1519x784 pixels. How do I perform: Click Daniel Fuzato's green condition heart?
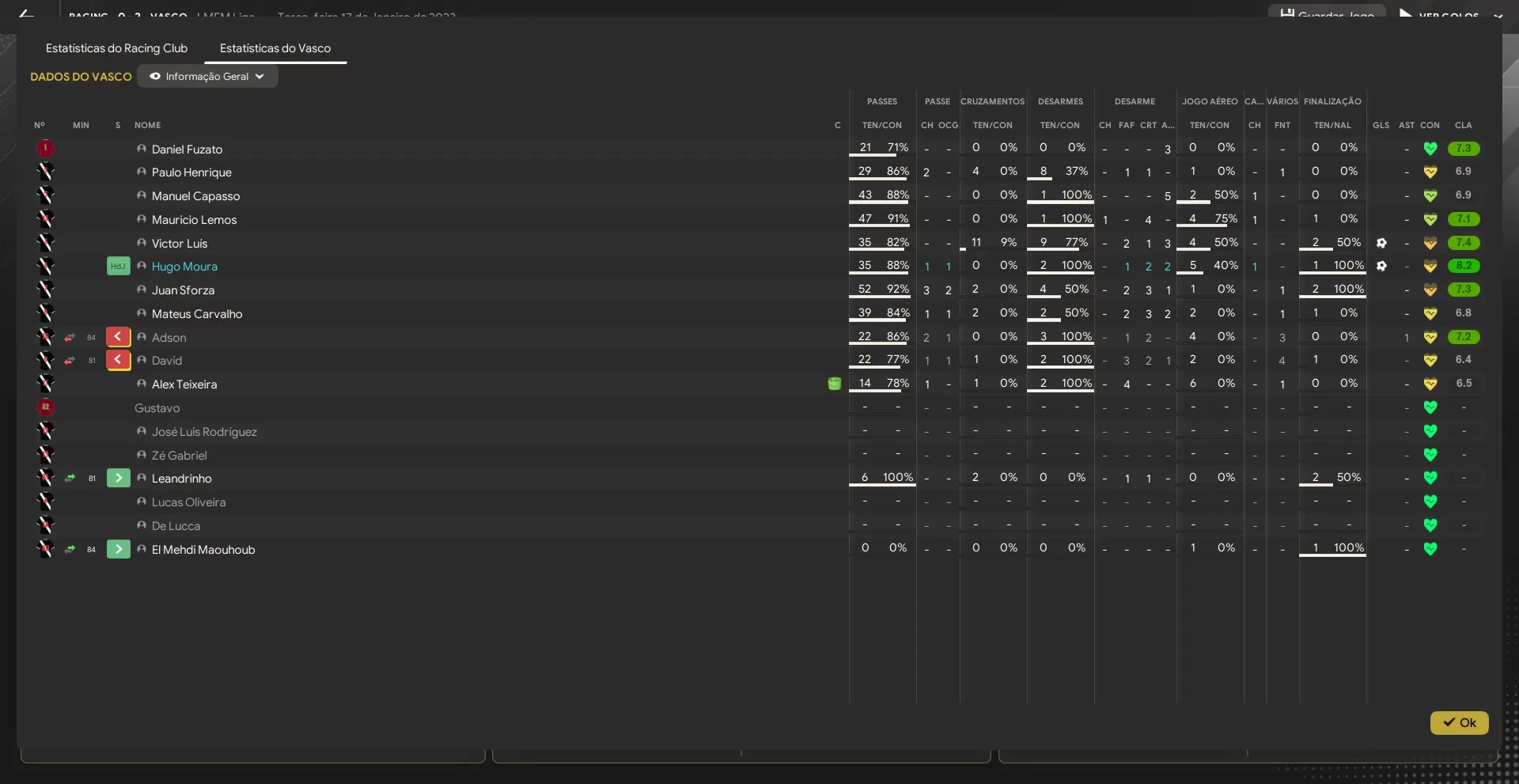[1430, 148]
